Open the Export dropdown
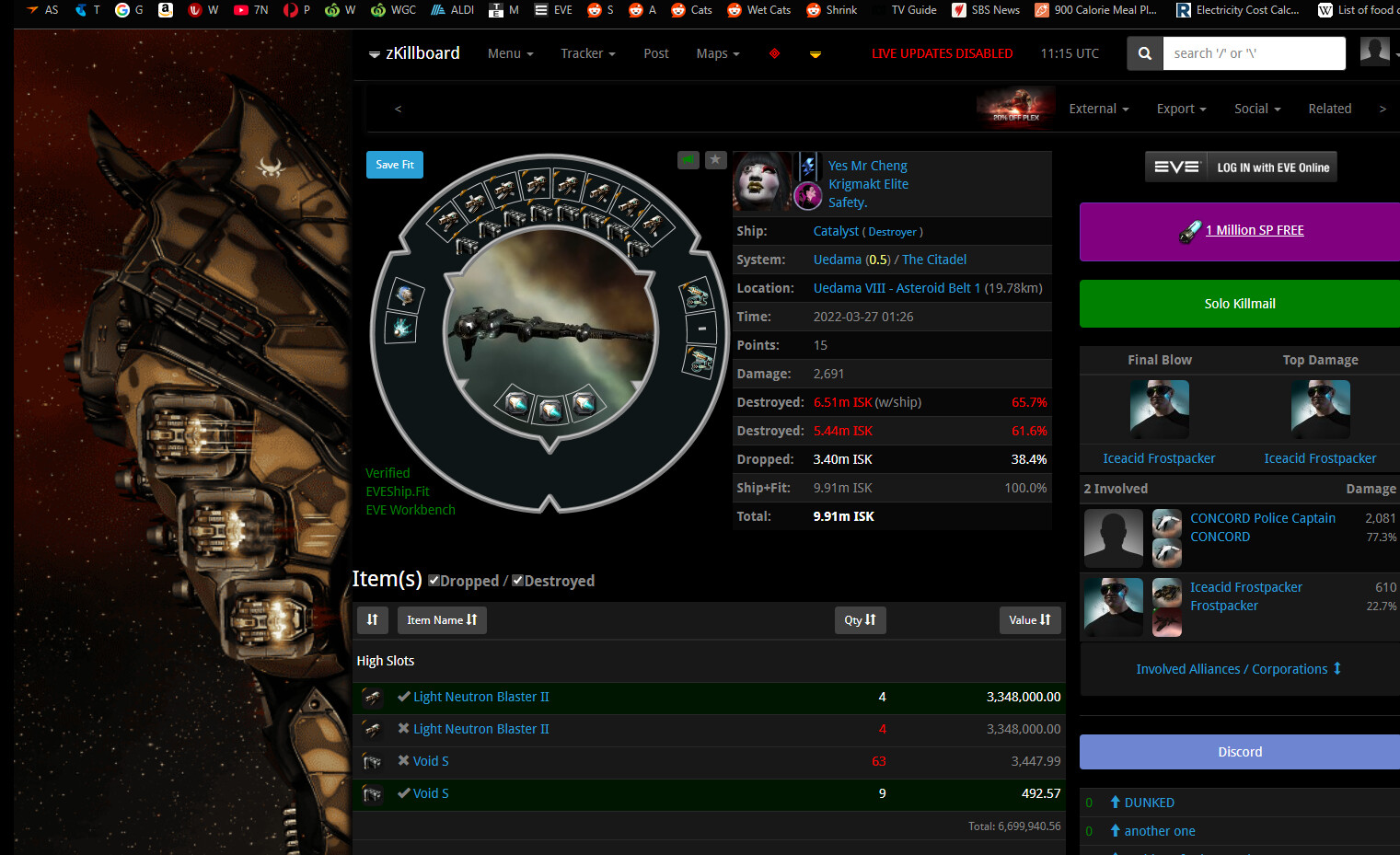The image size is (1400, 855). [1181, 109]
